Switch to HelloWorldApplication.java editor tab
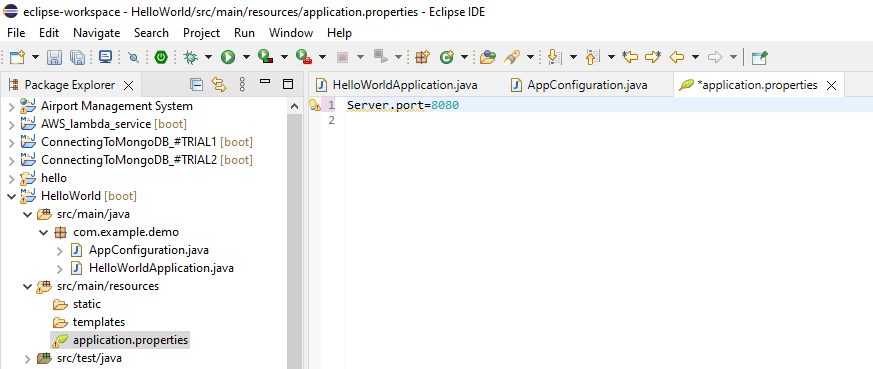The height and width of the screenshot is (369, 873). coord(396,85)
